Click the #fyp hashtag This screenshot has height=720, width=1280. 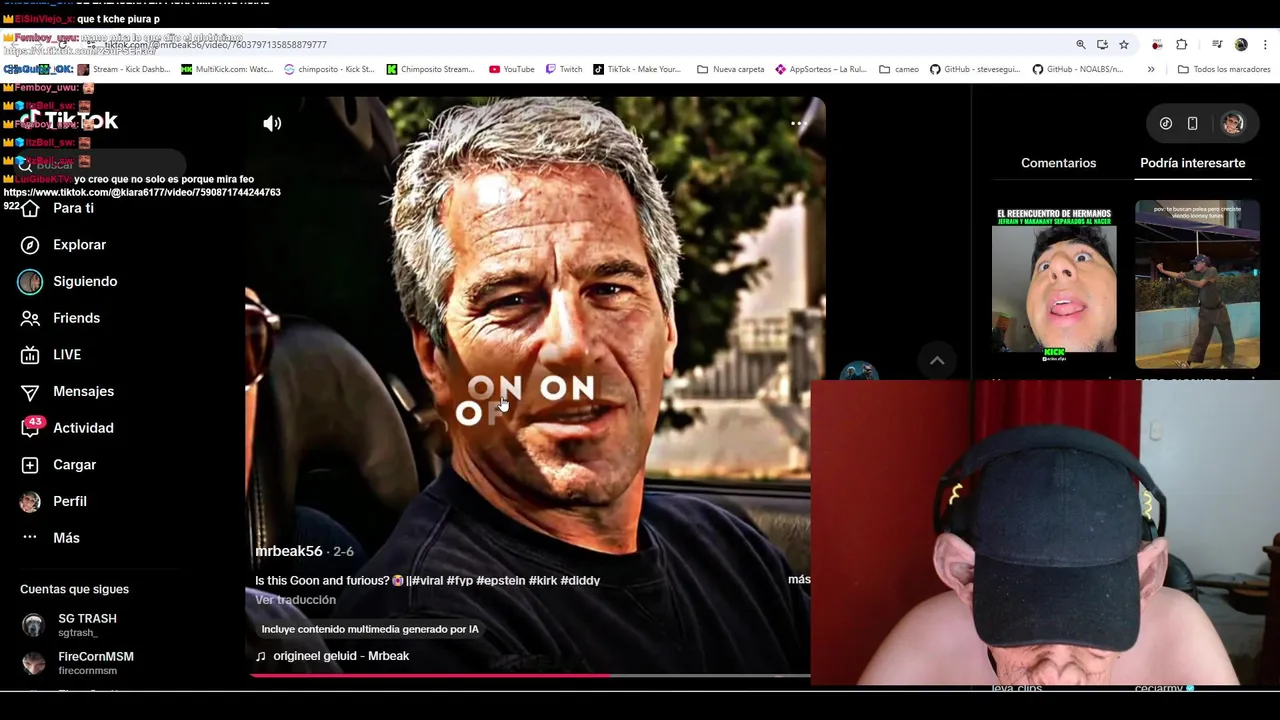pos(459,580)
